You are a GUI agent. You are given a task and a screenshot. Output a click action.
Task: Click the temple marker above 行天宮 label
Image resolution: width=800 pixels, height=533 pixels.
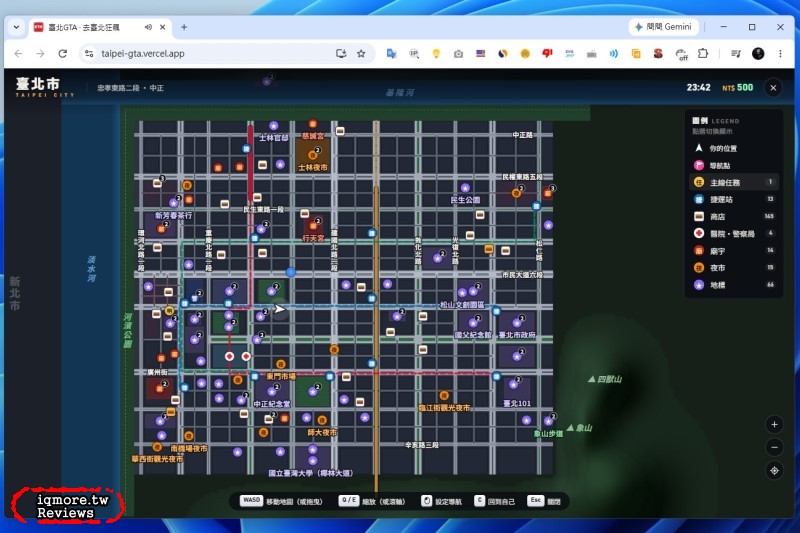[313, 226]
